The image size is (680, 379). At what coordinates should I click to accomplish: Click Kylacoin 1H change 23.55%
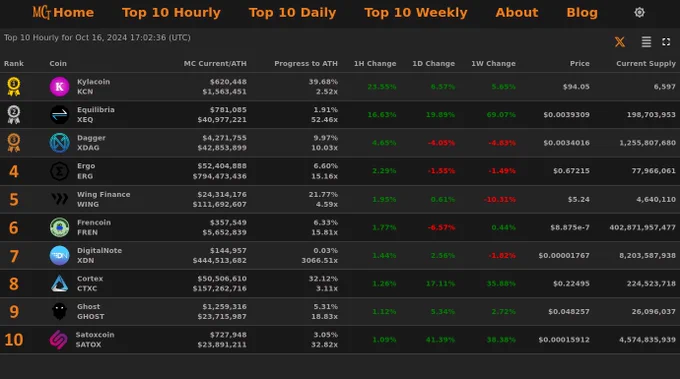(382, 87)
